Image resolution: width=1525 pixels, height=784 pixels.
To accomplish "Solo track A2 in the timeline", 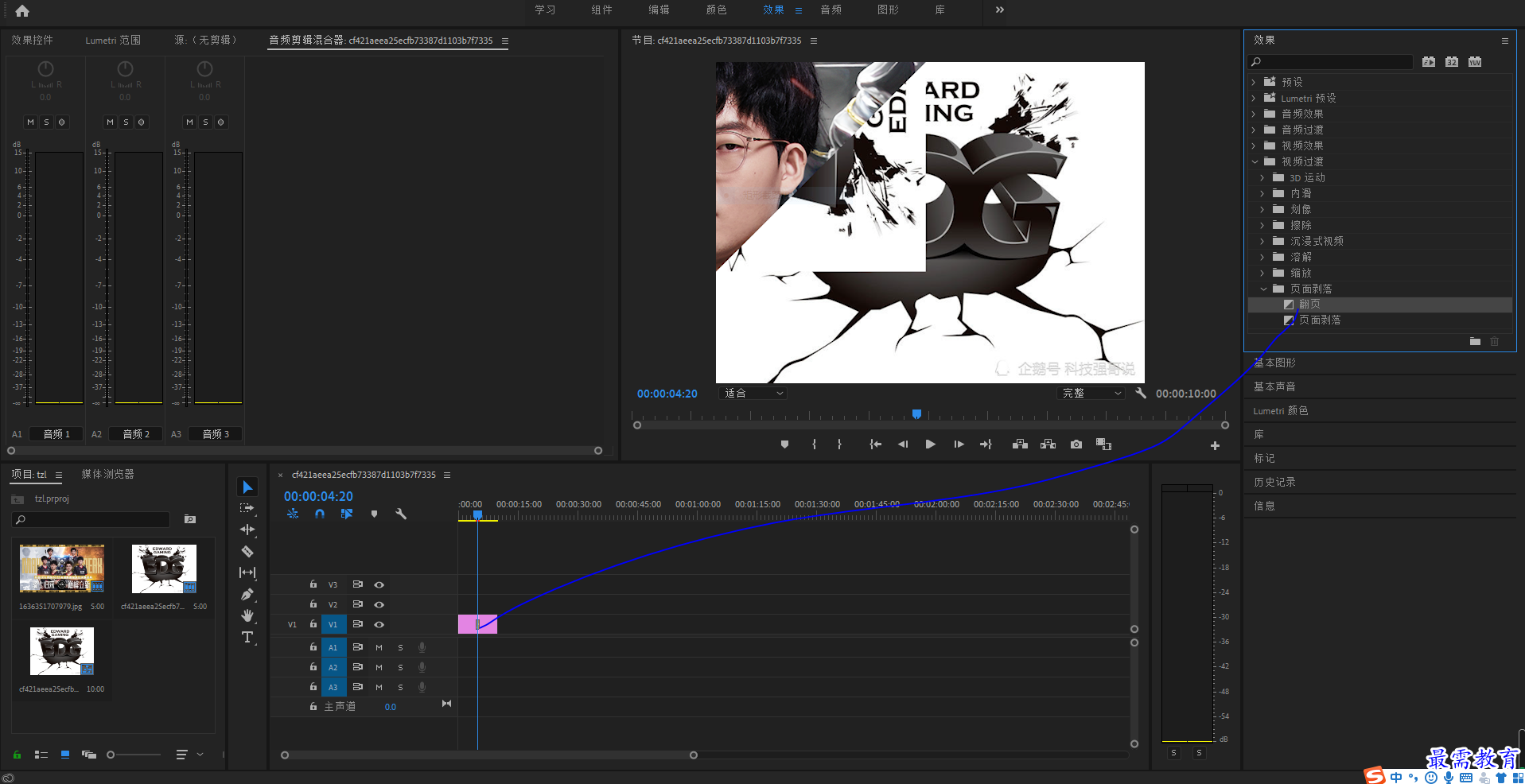I will click(x=400, y=667).
